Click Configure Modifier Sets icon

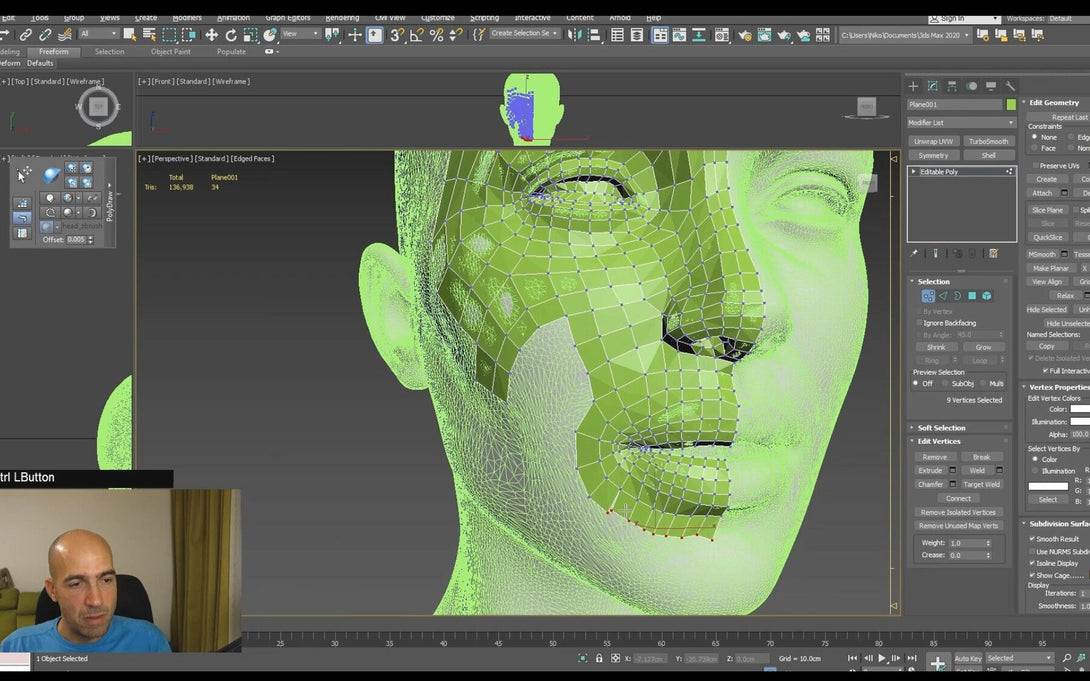click(x=993, y=254)
